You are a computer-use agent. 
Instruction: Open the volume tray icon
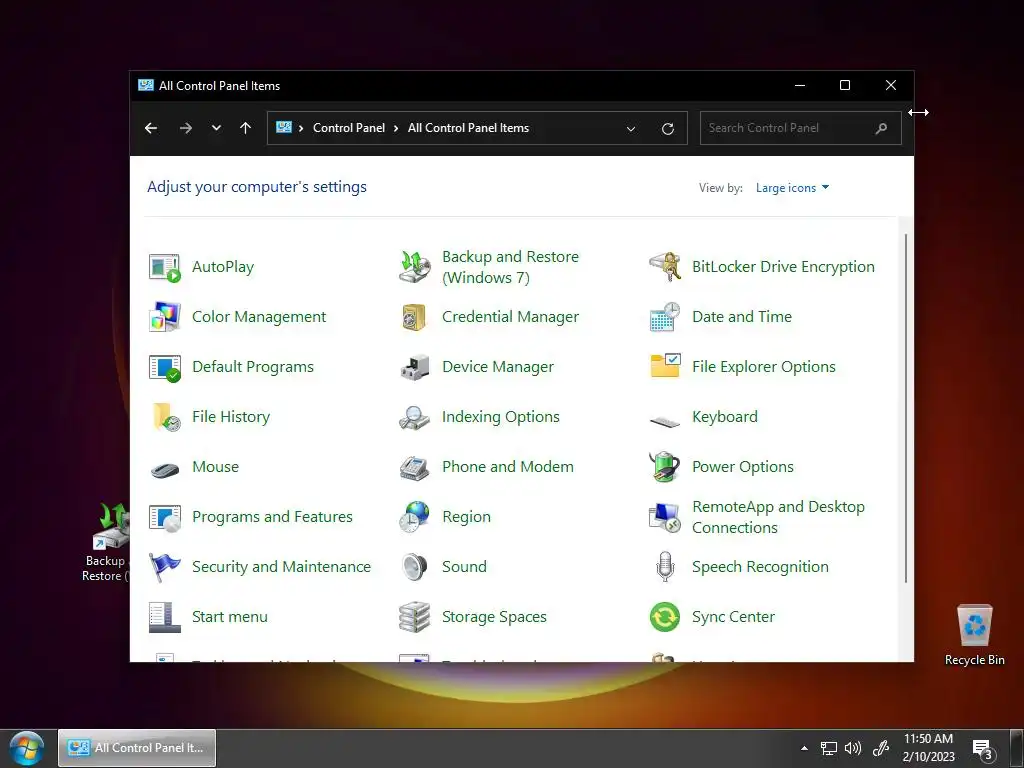coord(852,748)
